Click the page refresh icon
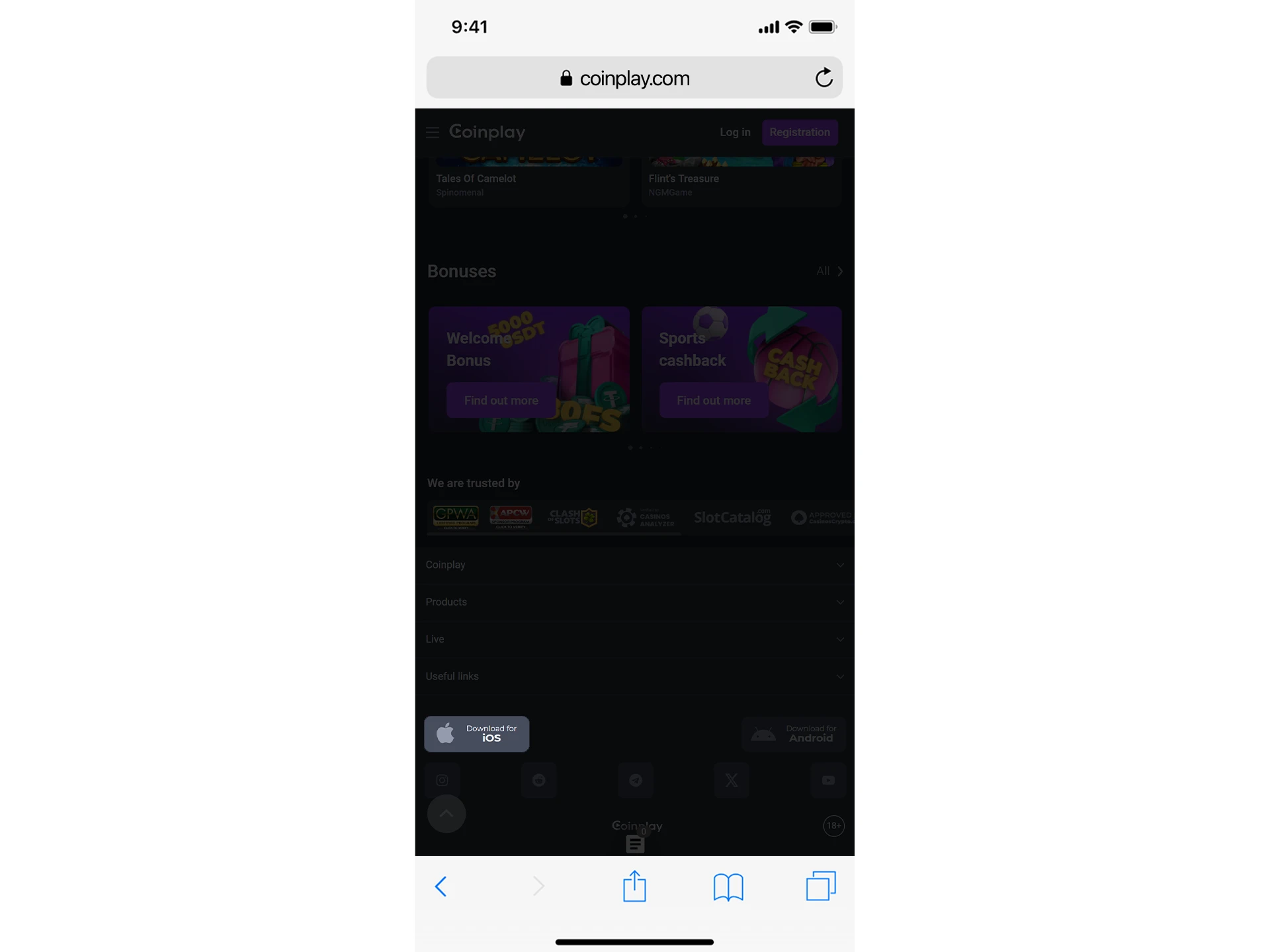Viewport: 1270px width, 952px height. pyautogui.click(x=824, y=78)
